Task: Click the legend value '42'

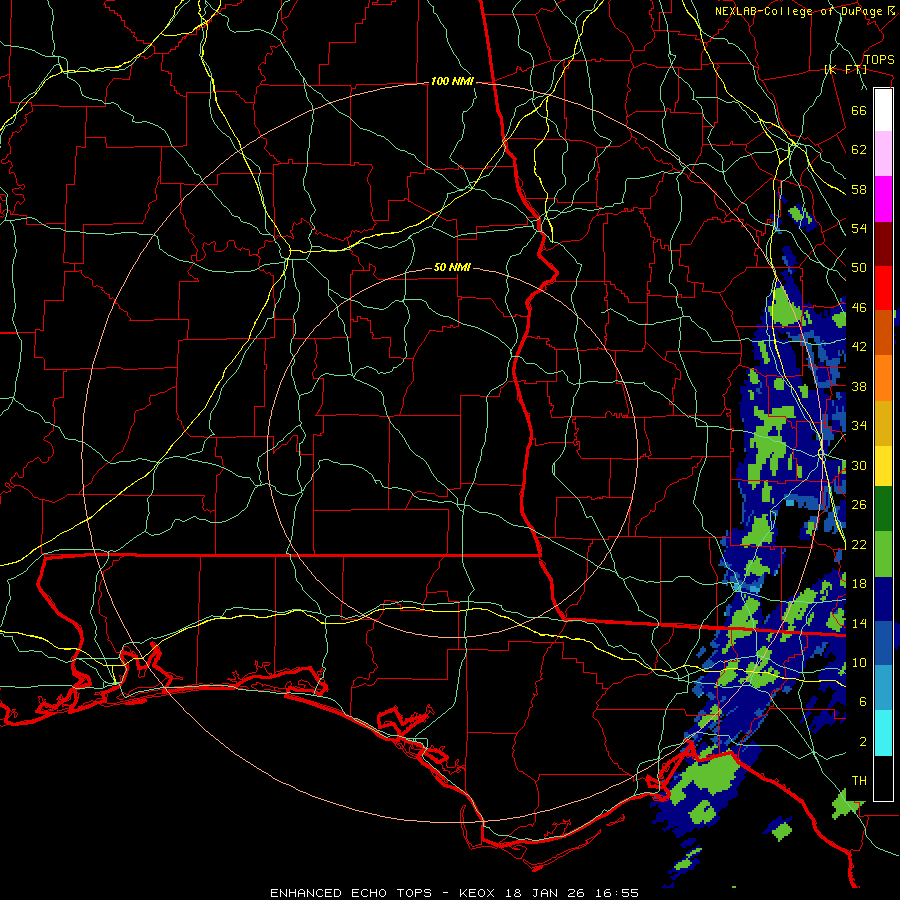Action: coord(859,346)
